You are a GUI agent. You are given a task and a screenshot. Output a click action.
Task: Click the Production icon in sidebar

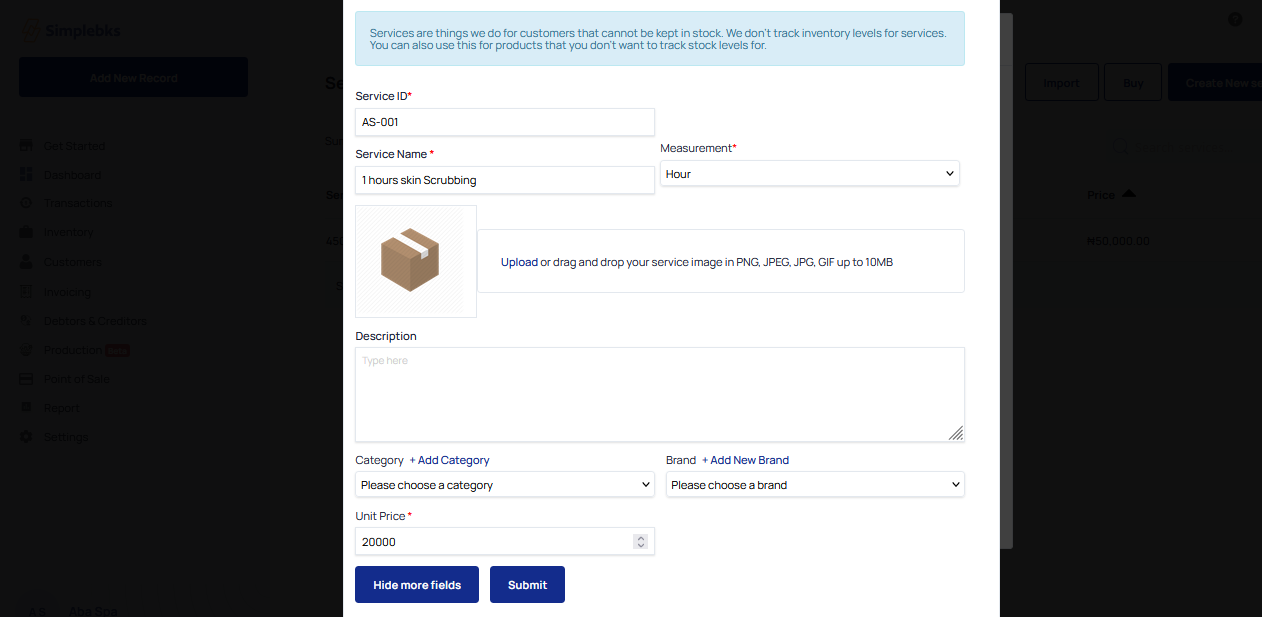pyautogui.click(x=26, y=350)
